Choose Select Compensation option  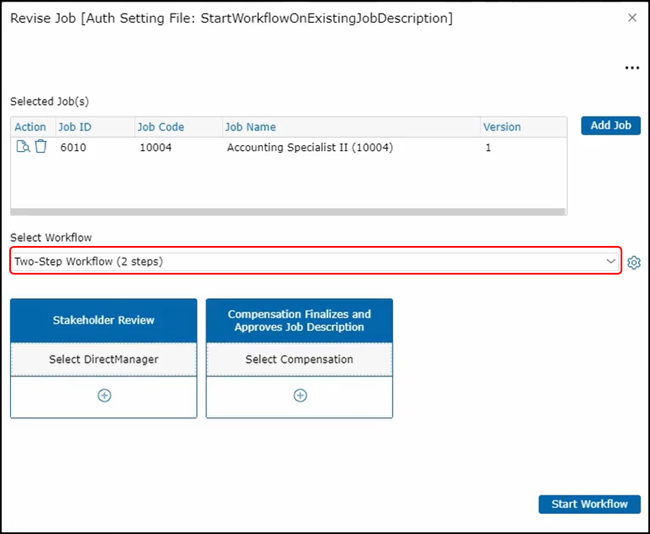tap(299, 359)
